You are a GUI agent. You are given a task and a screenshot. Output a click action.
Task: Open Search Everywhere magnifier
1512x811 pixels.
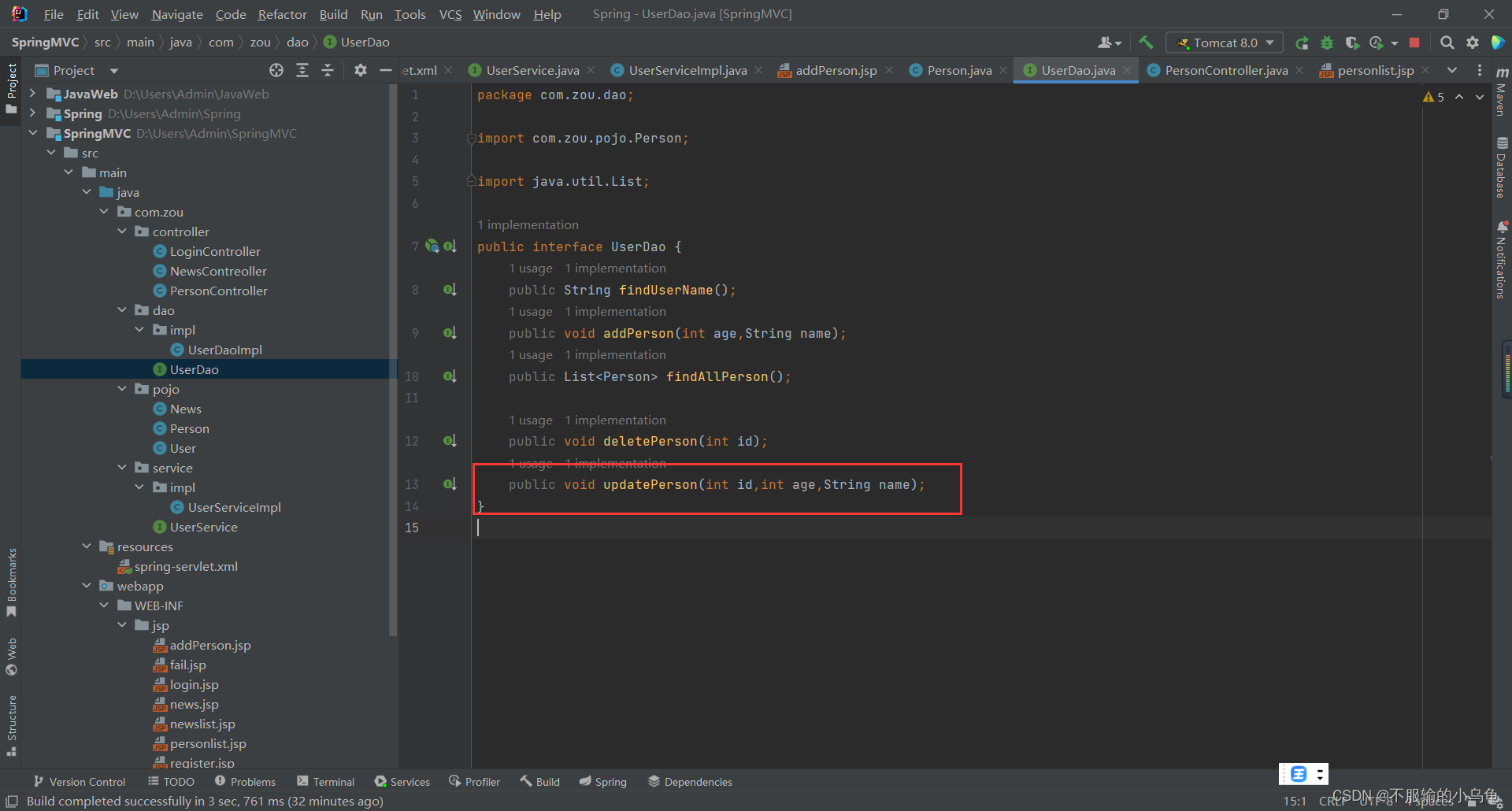coord(1447,43)
